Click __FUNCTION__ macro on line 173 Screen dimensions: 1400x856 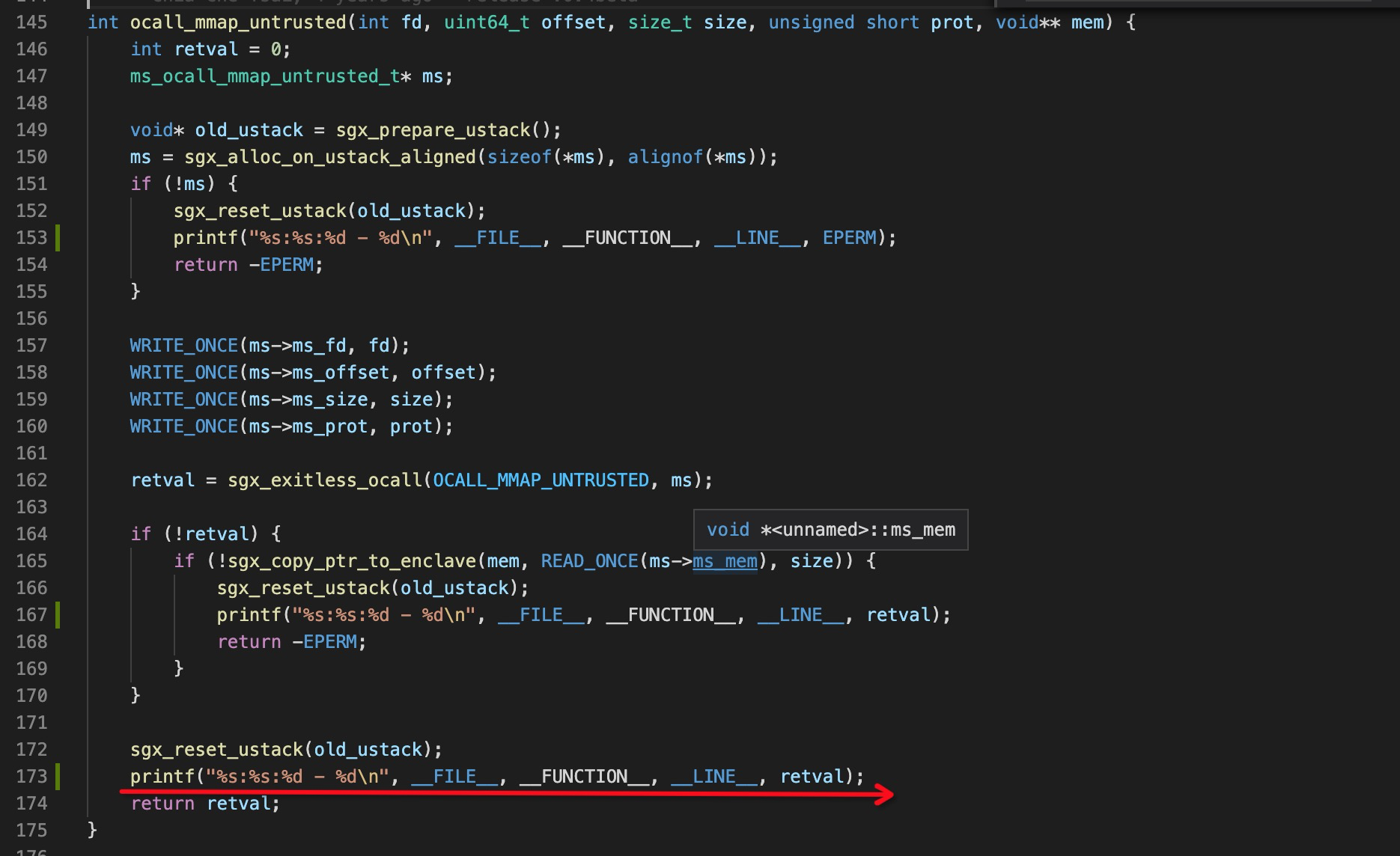[x=584, y=777]
